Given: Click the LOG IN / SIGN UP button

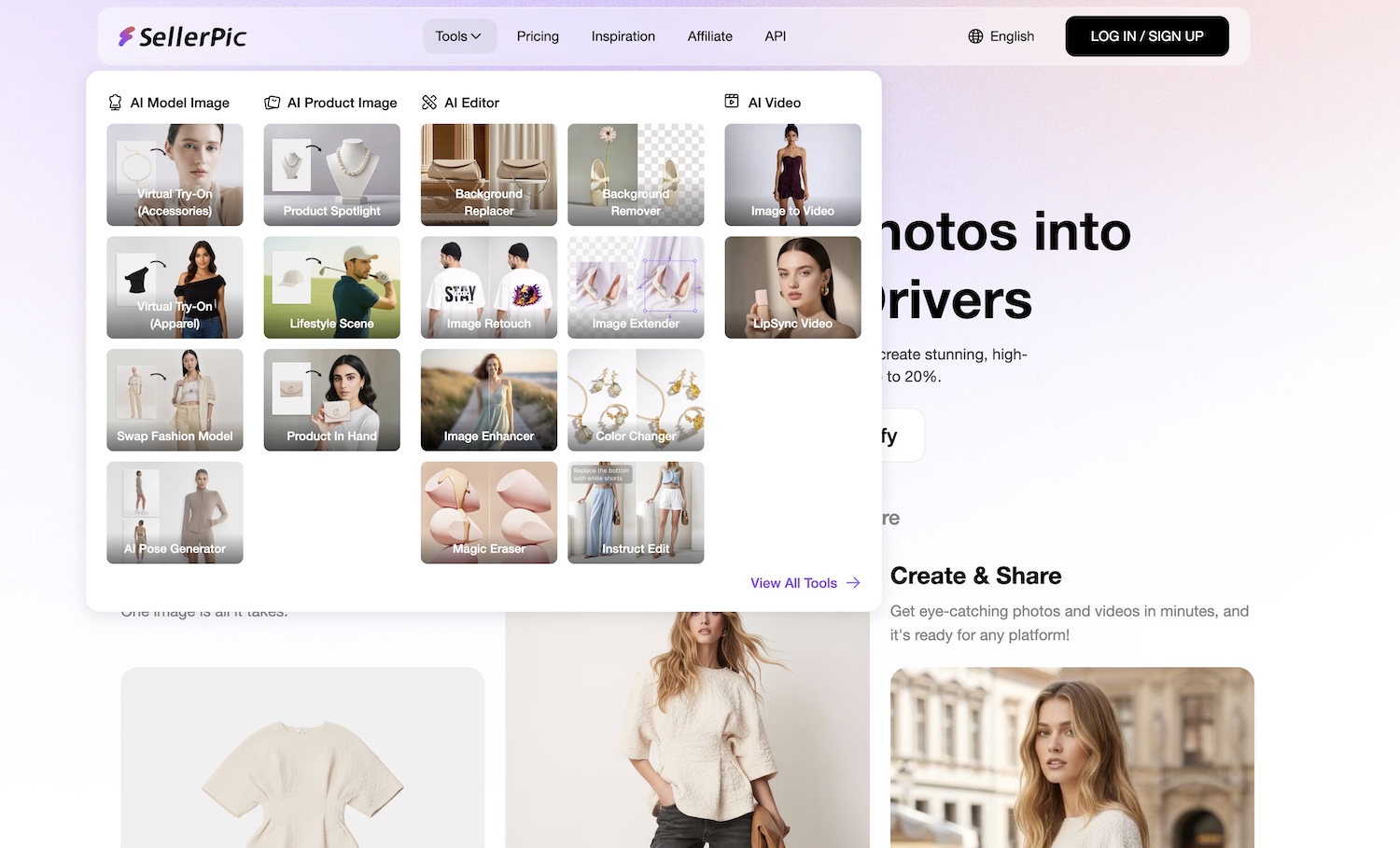Looking at the screenshot, I should 1146,35.
